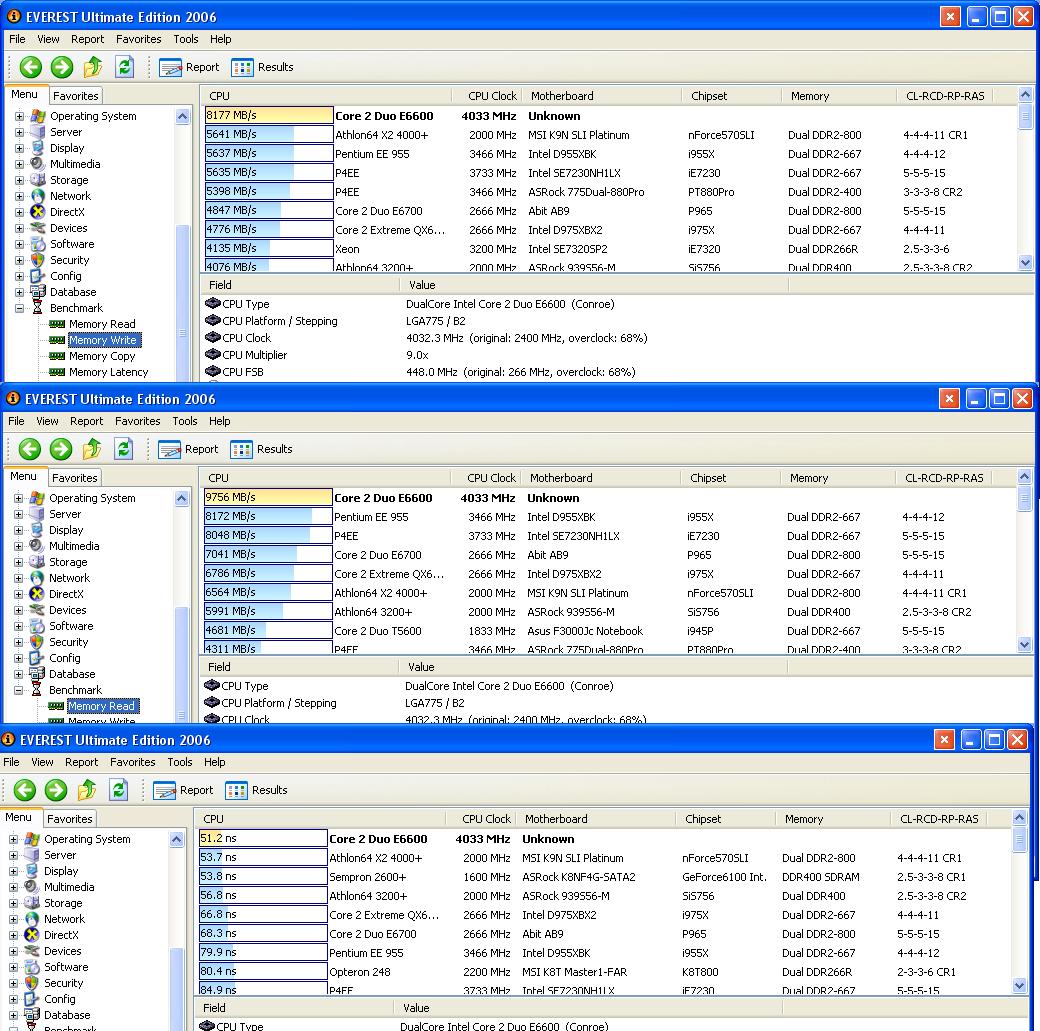Open the Report menu in bottom window
The image size is (1040, 1031).
tap(82, 762)
